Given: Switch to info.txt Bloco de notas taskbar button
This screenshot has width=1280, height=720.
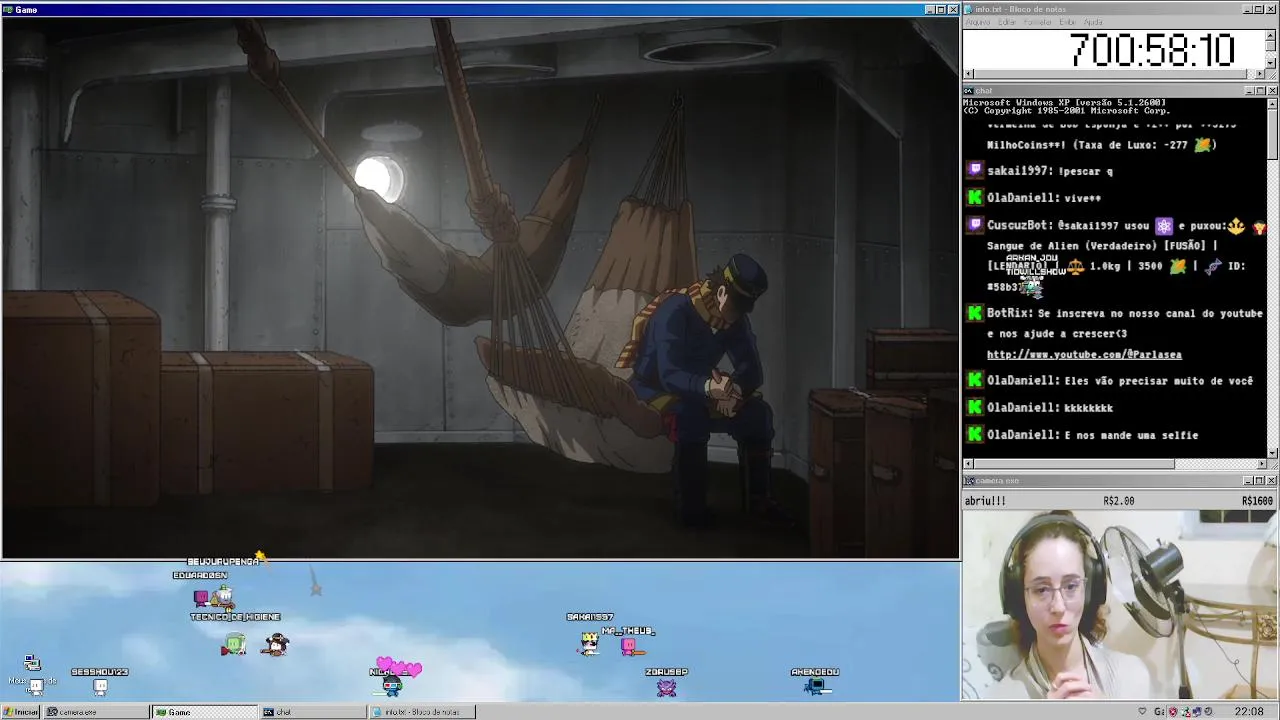Looking at the screenshot, I should [422, 712].
